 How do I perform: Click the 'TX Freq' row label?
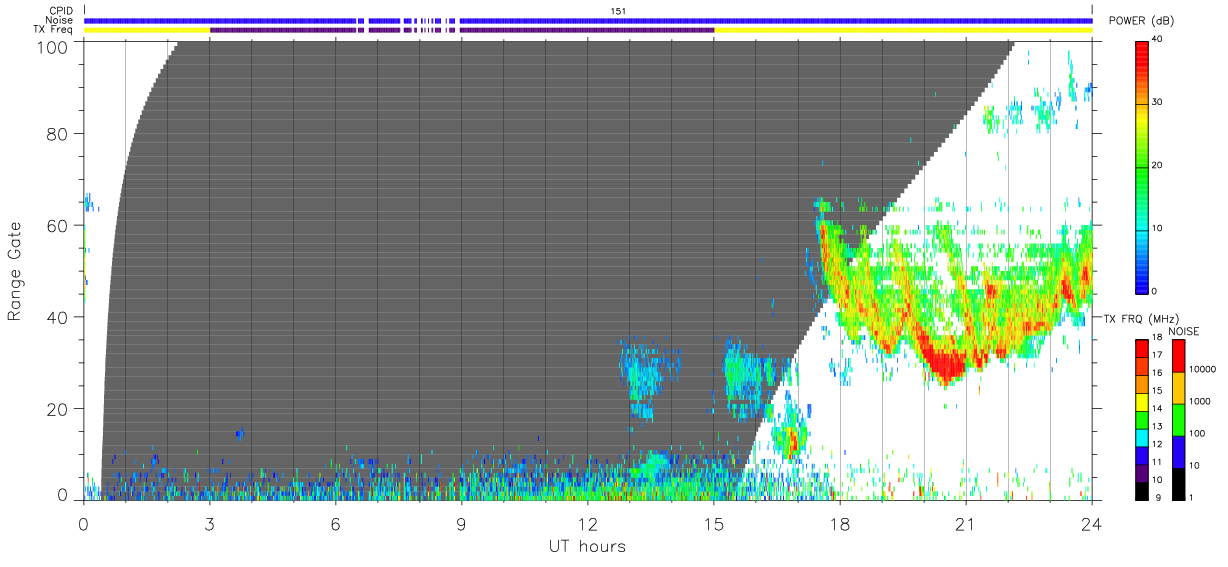(x=55, y=30)
